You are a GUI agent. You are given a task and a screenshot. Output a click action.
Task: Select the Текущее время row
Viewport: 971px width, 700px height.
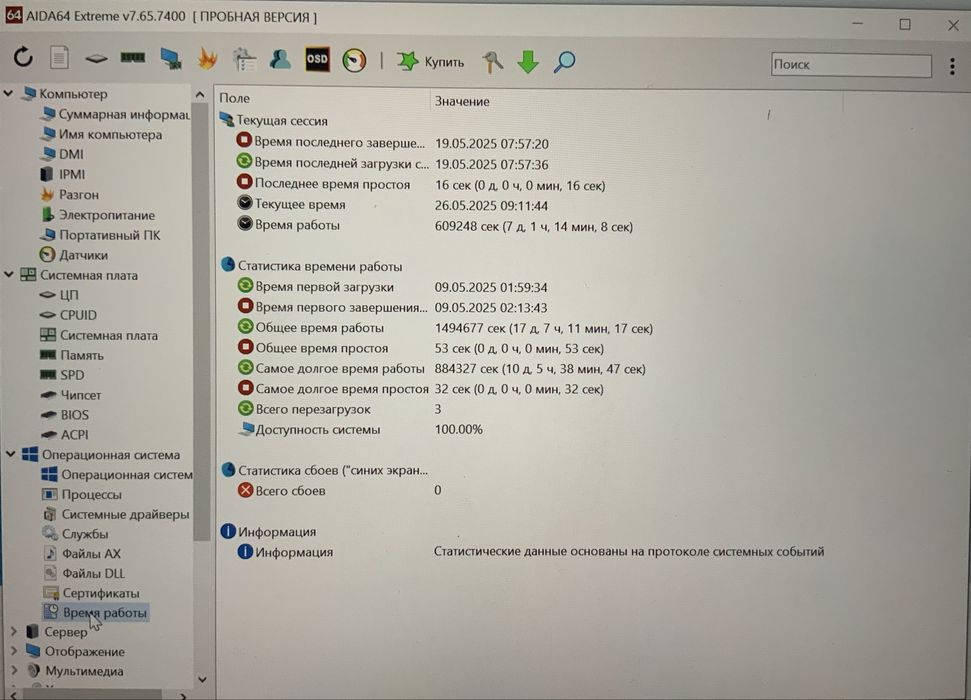[393, 204]
